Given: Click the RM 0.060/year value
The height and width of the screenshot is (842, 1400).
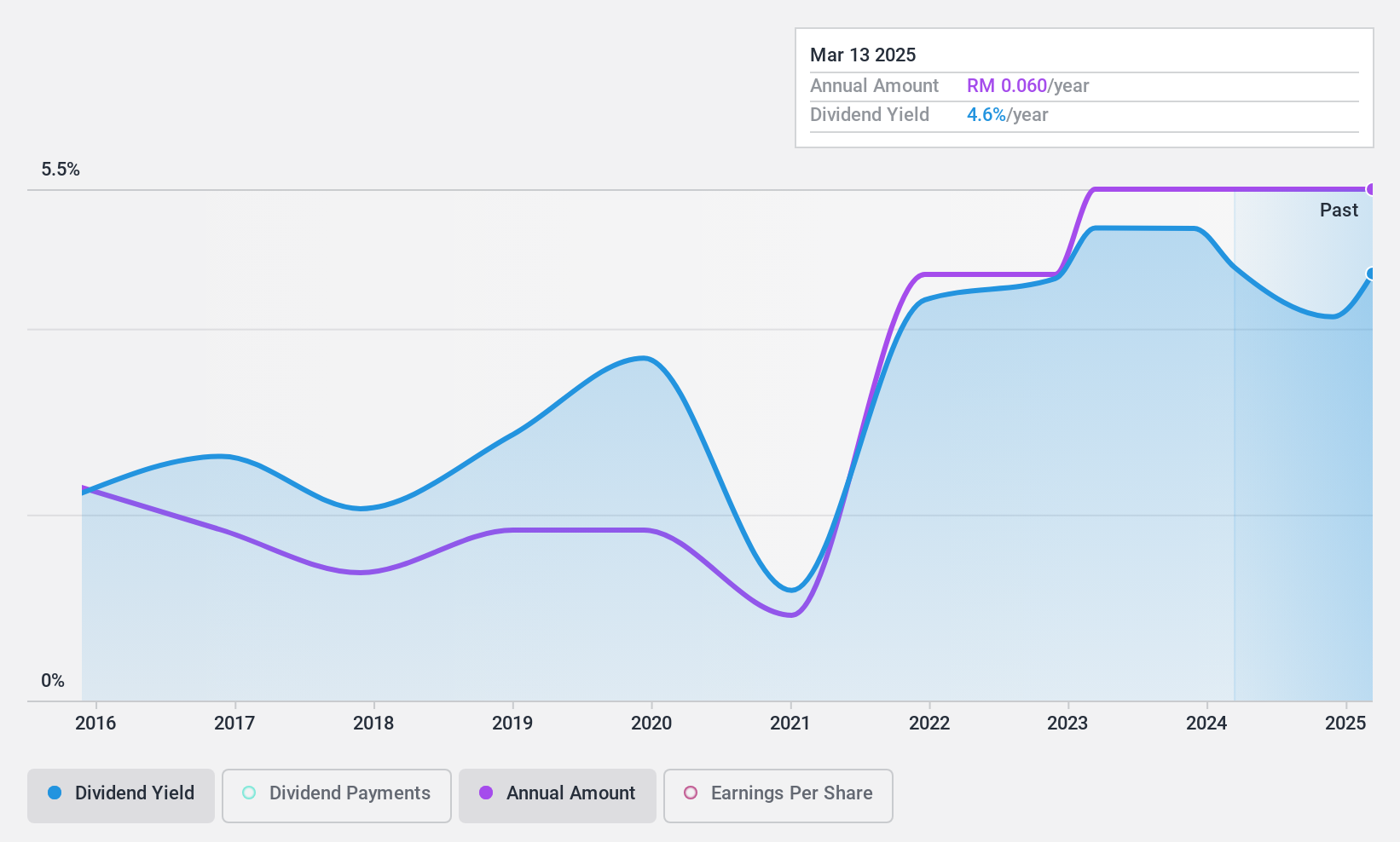Looking at the screenshot, I should tap(1027, 86).
